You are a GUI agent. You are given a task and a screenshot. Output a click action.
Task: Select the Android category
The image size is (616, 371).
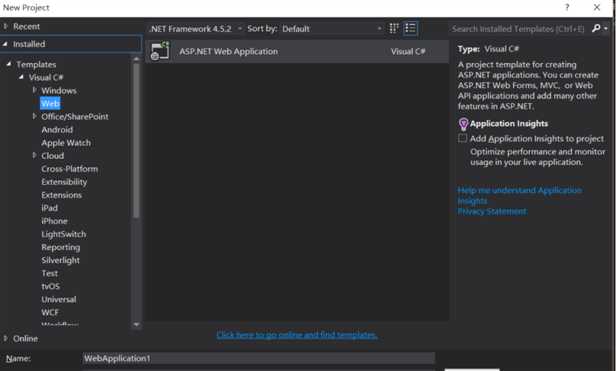[57, 130]
